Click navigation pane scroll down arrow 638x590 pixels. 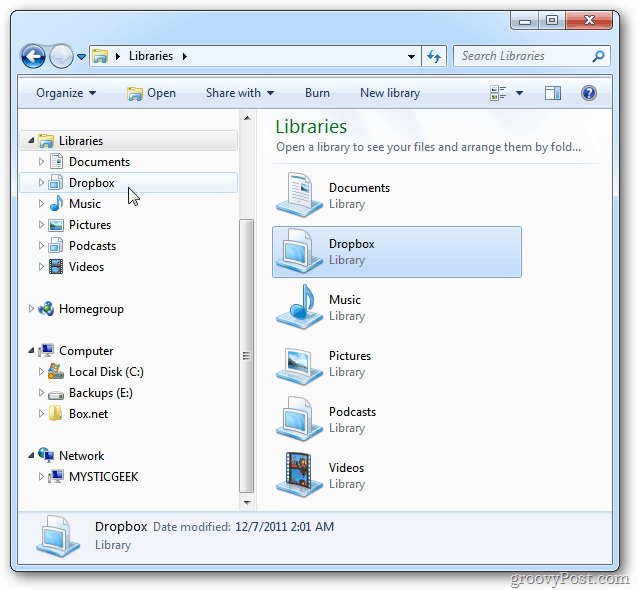pyautogui.click(x=247, y=503)
